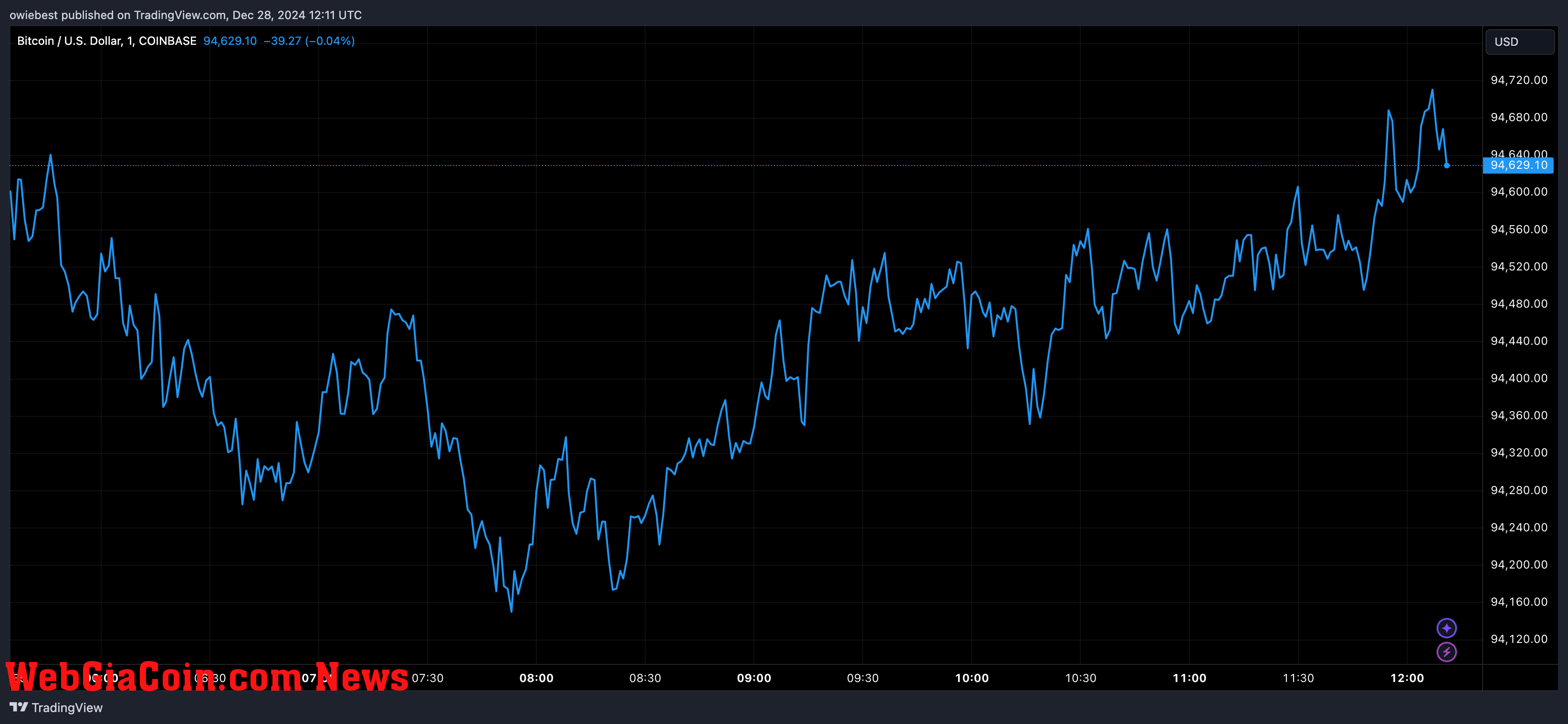This screenshot has height=724, width=1568.
Task: Click the TradingView logo at bottom left
Action: point(56,708)
